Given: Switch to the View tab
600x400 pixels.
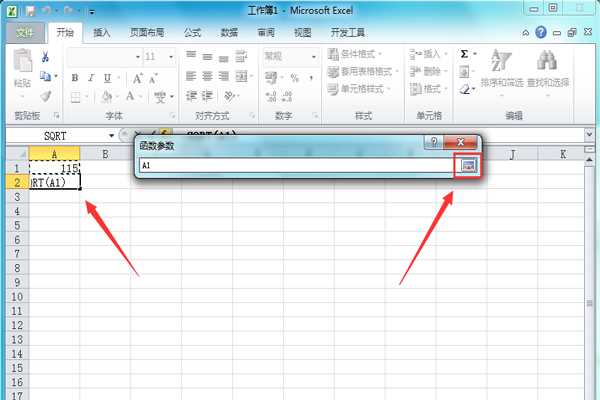Looking at the screenshot, I should click(303, 33).
